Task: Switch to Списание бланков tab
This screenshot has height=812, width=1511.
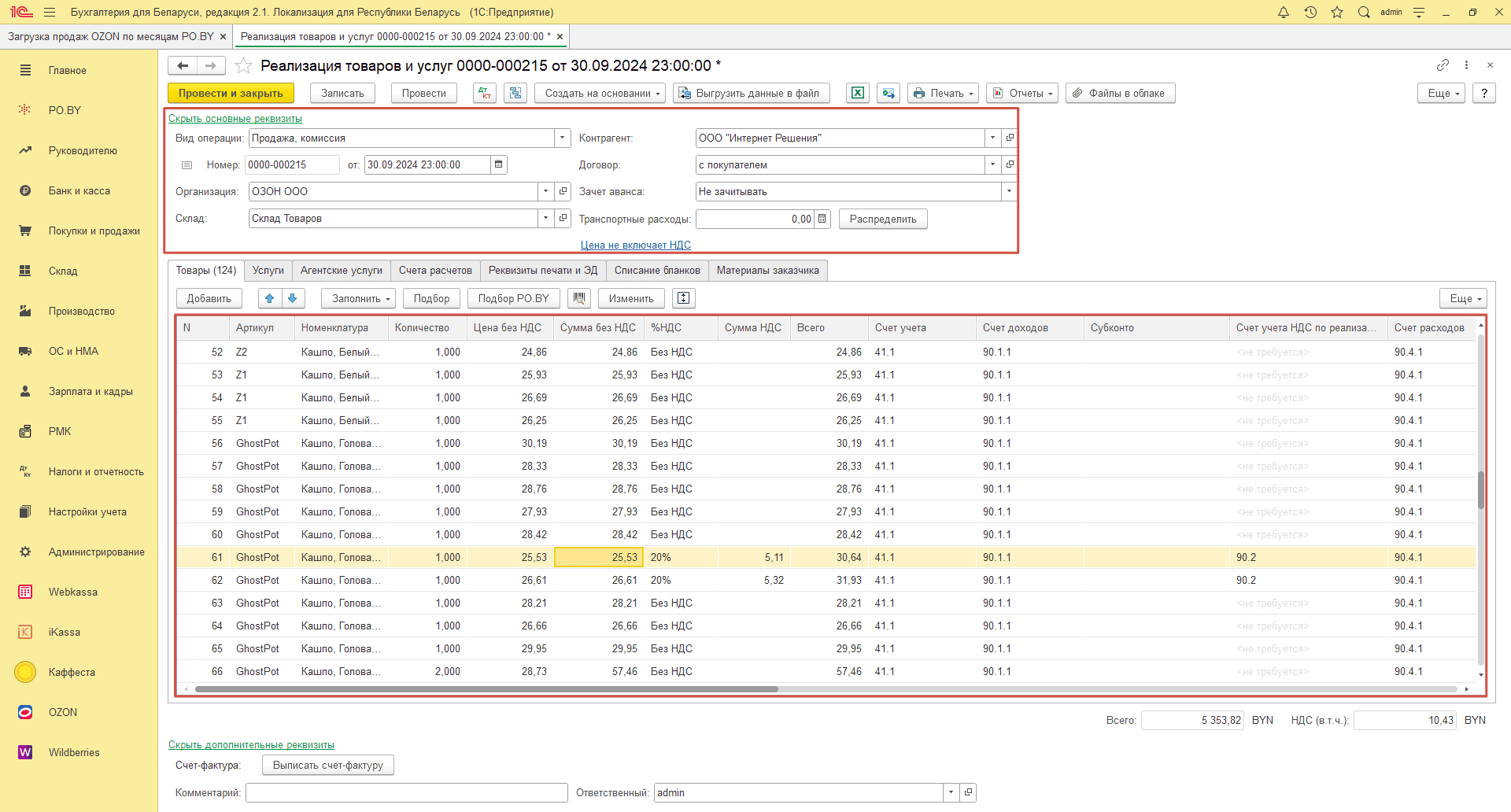Action: [x=657, y=271]
